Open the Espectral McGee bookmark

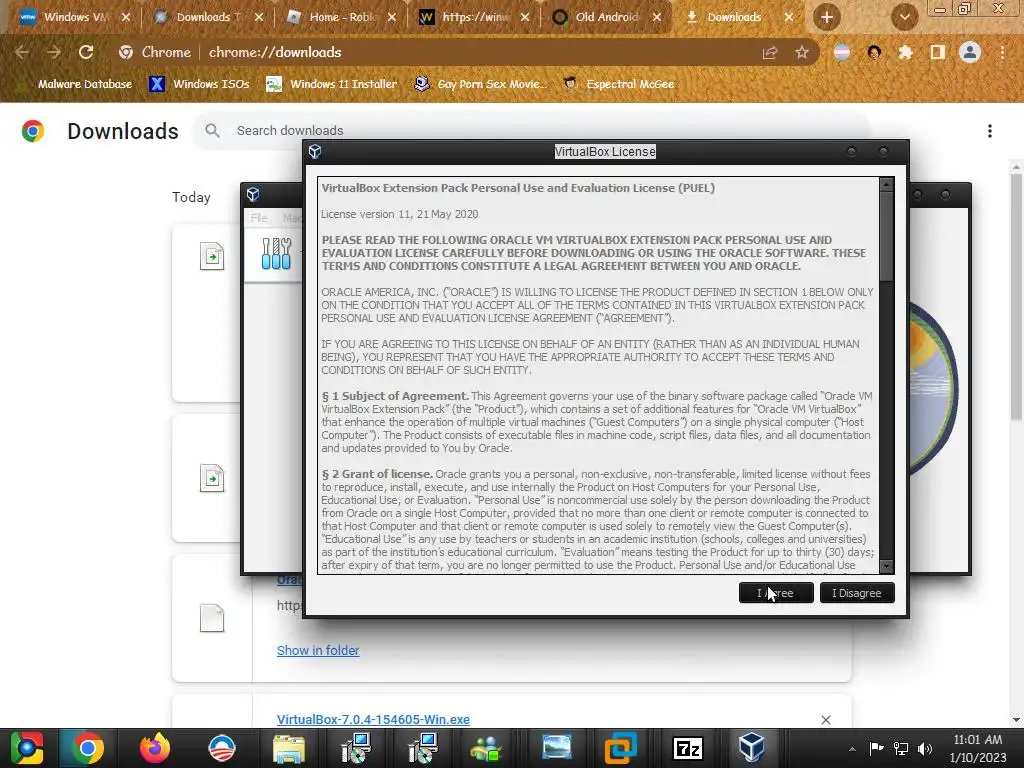(619, 84)
